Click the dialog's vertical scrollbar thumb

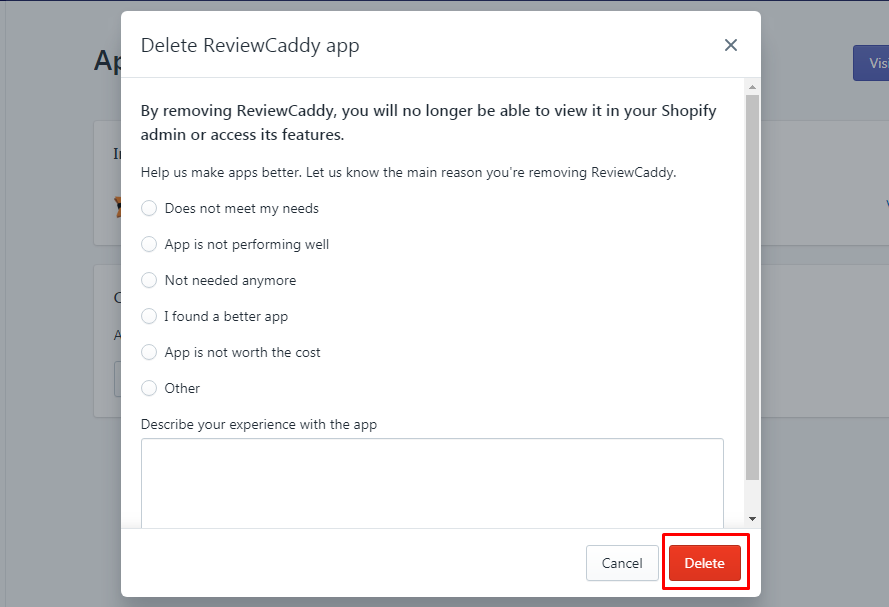[752, 287]
